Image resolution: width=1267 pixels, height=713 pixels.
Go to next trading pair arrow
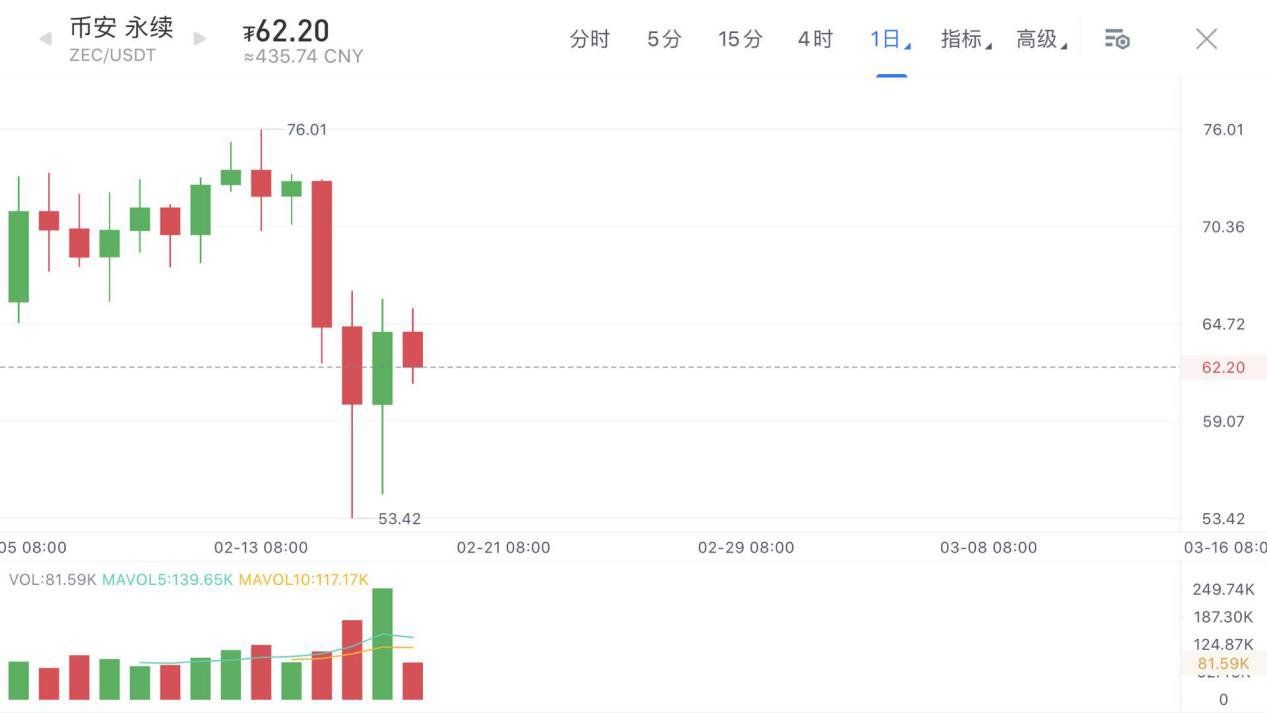pos(200,39)
